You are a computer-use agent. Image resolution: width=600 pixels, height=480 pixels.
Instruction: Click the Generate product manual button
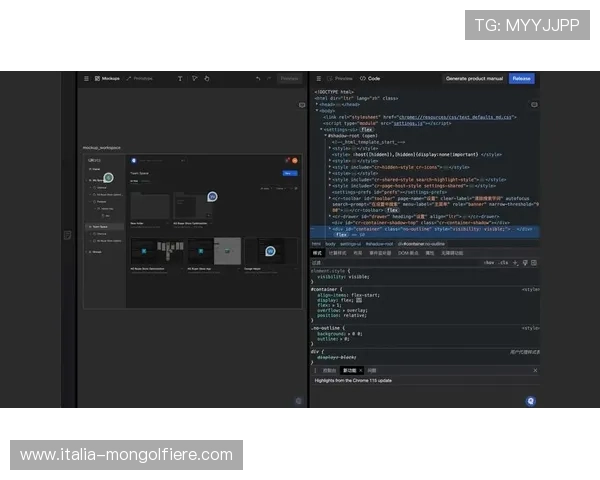(x=474, y=78)
